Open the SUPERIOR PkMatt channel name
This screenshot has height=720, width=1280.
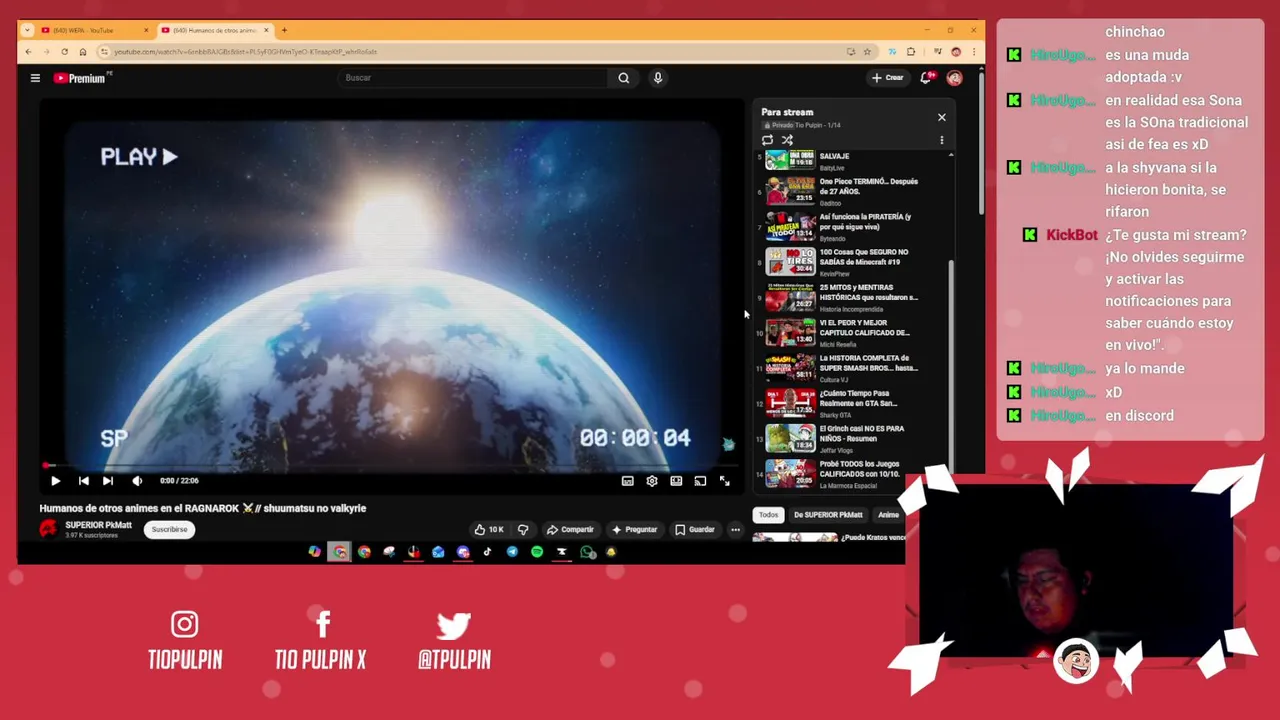click(x=98, y=525)
